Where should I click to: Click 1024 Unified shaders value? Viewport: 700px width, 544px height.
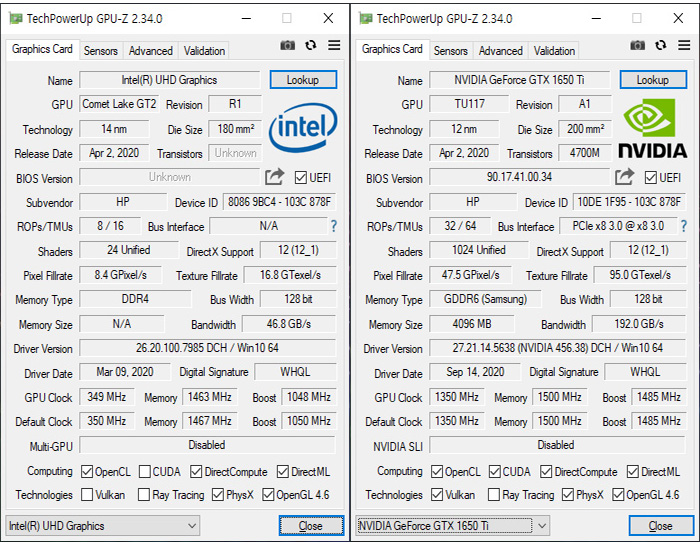click(479, 250)
